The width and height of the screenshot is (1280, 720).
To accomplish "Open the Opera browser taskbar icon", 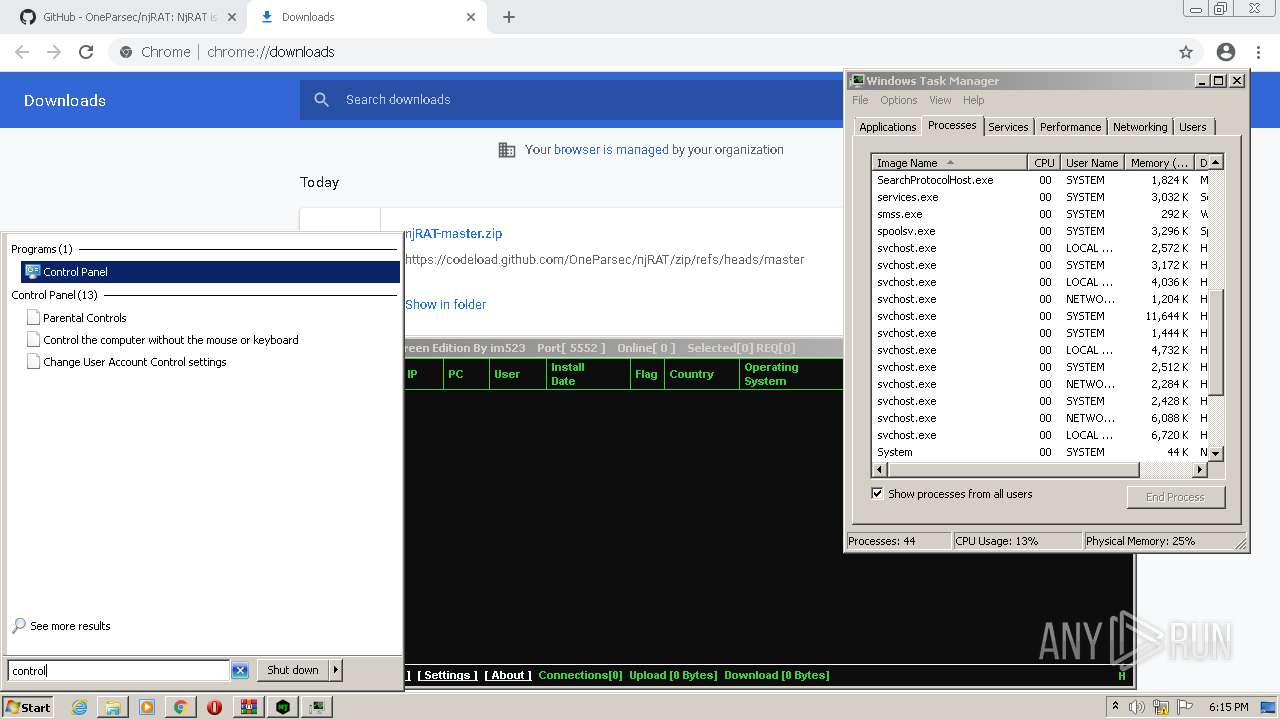I will pos(214,707).
